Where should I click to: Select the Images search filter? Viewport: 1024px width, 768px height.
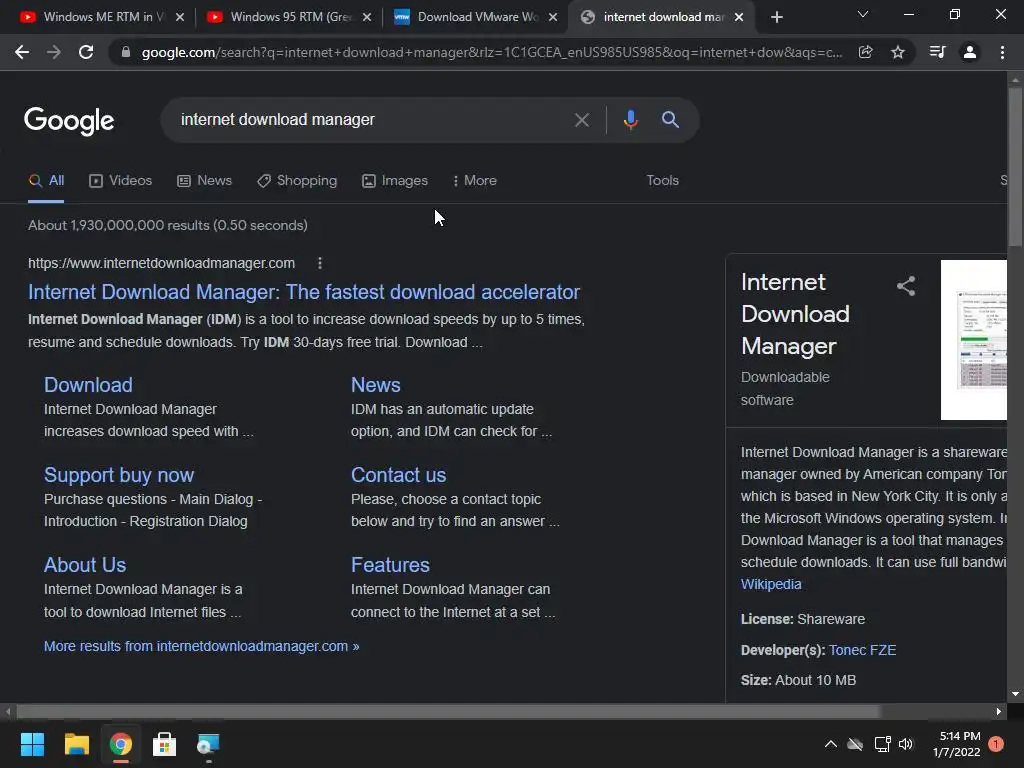(395, 181)
